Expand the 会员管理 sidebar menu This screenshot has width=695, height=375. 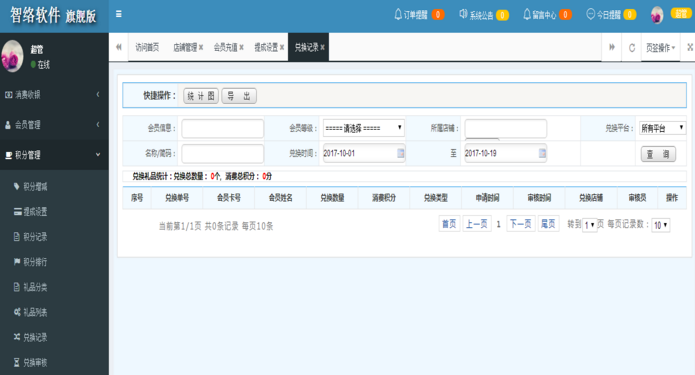pos(54,125)
